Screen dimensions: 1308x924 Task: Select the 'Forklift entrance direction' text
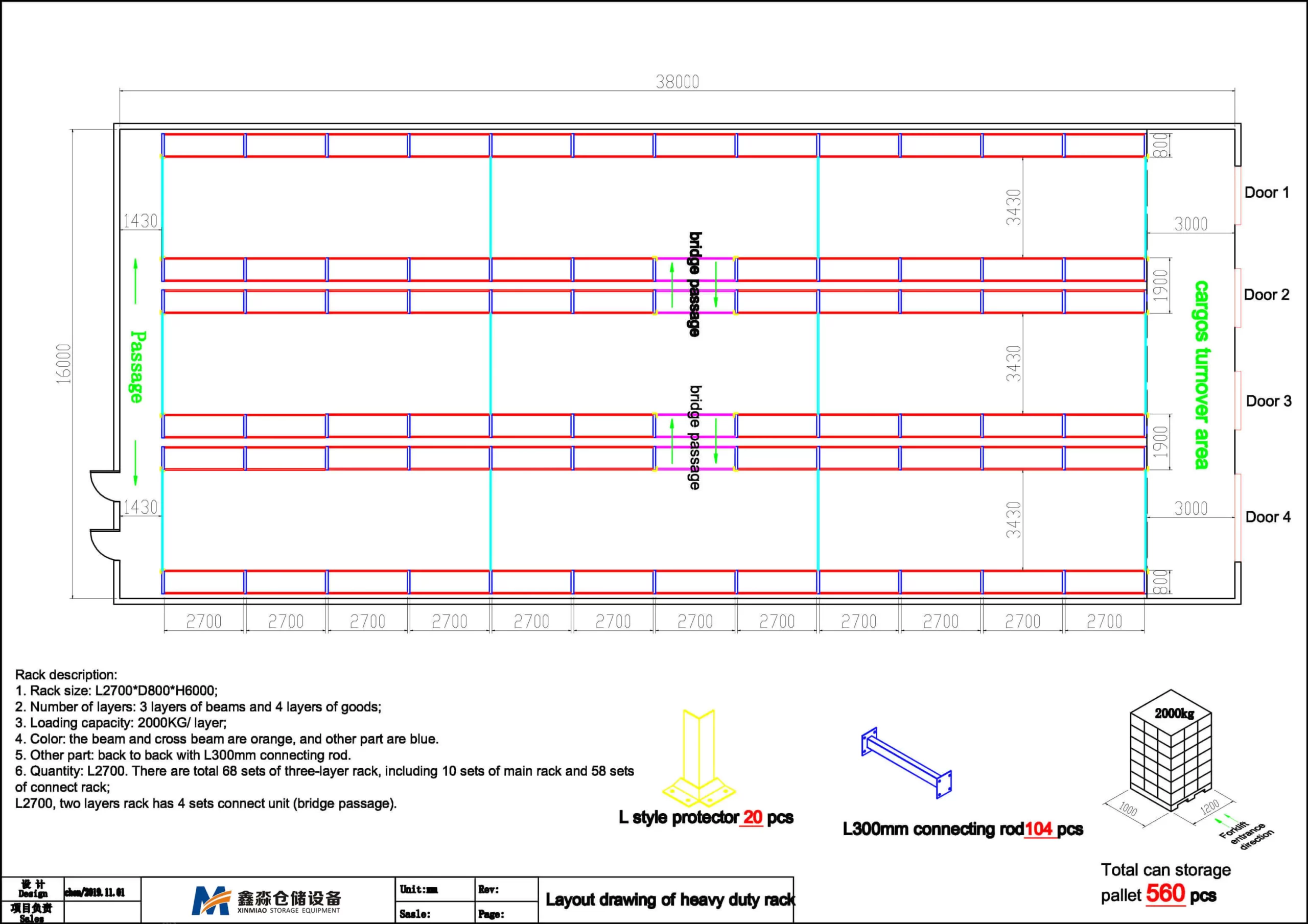1246,836
